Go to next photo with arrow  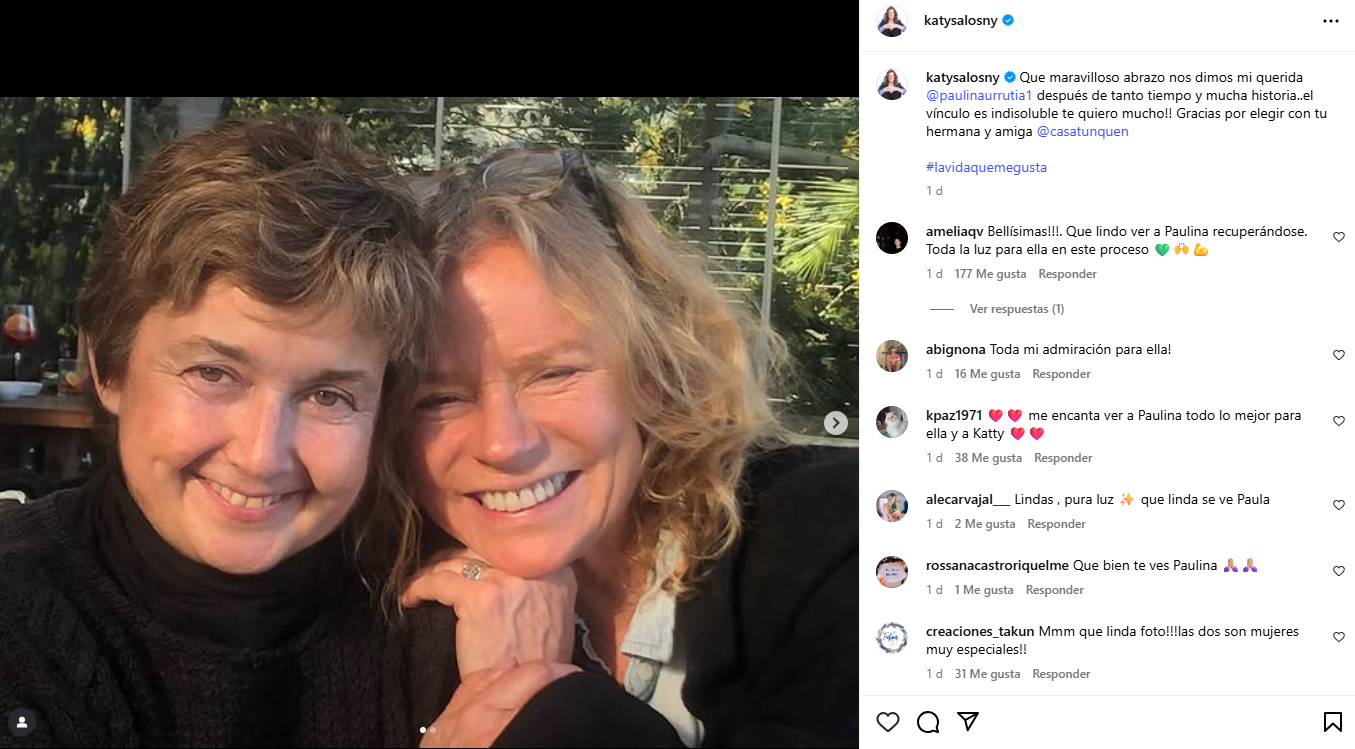click(x=836, y=423)
